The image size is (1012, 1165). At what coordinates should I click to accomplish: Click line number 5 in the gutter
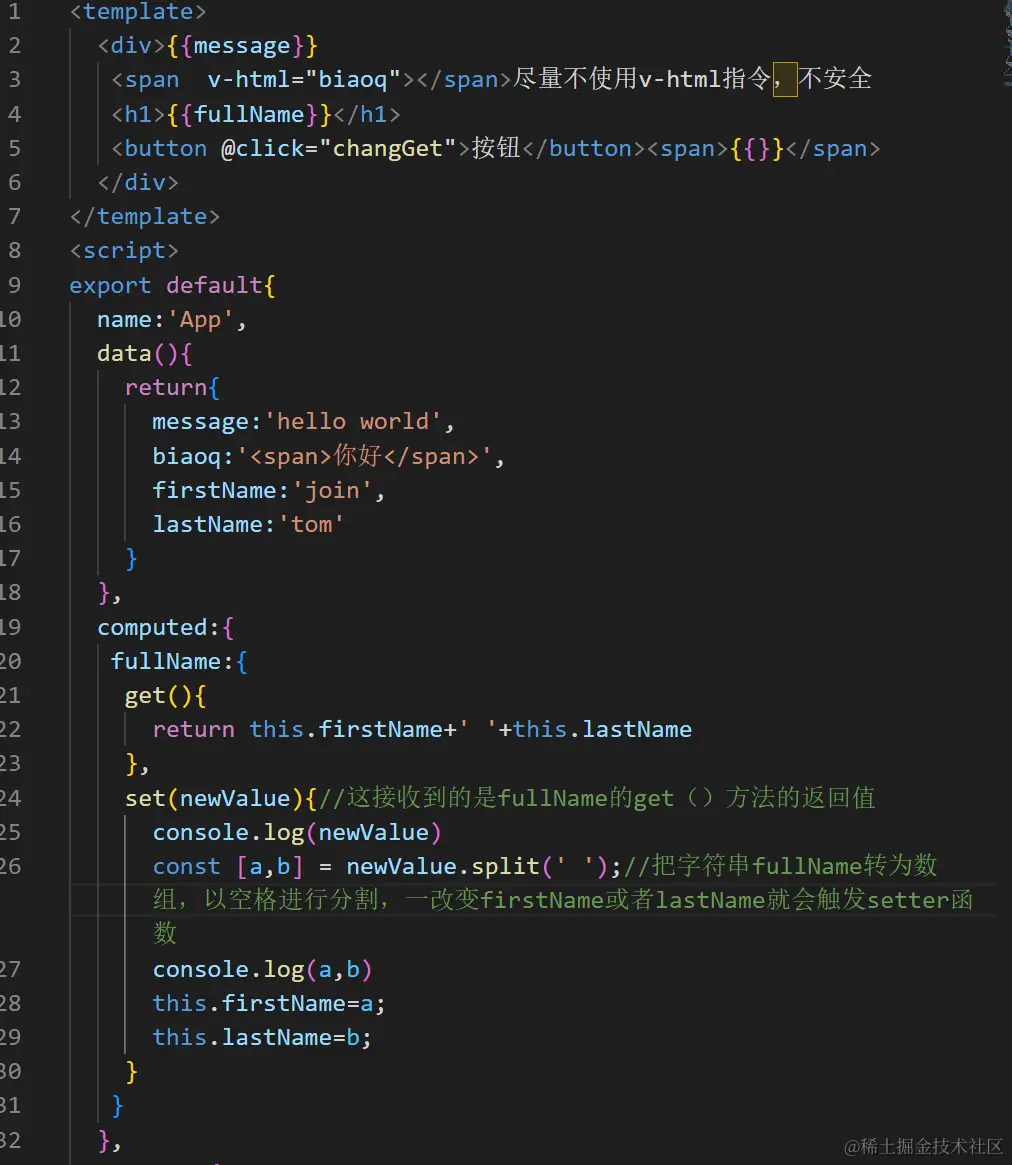(x=14, y=148)
